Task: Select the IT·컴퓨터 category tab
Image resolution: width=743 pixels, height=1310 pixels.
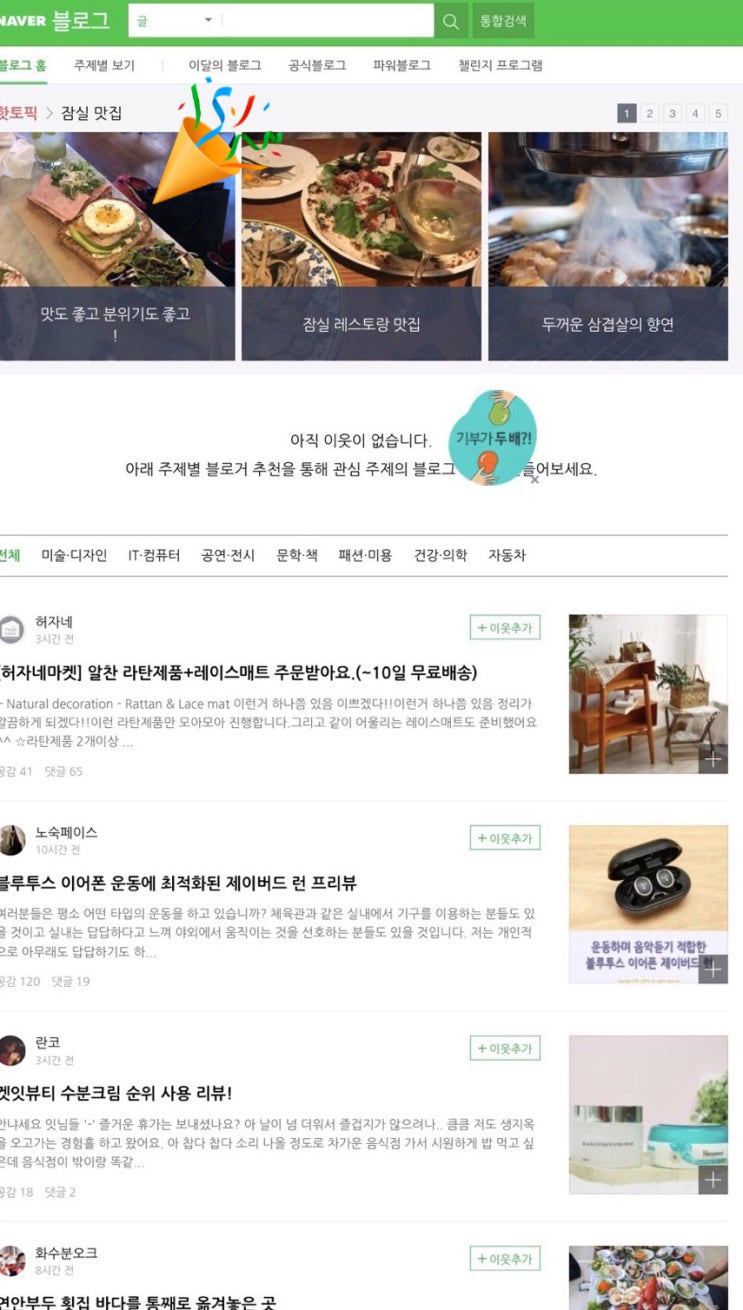Action: coord(154,555)
